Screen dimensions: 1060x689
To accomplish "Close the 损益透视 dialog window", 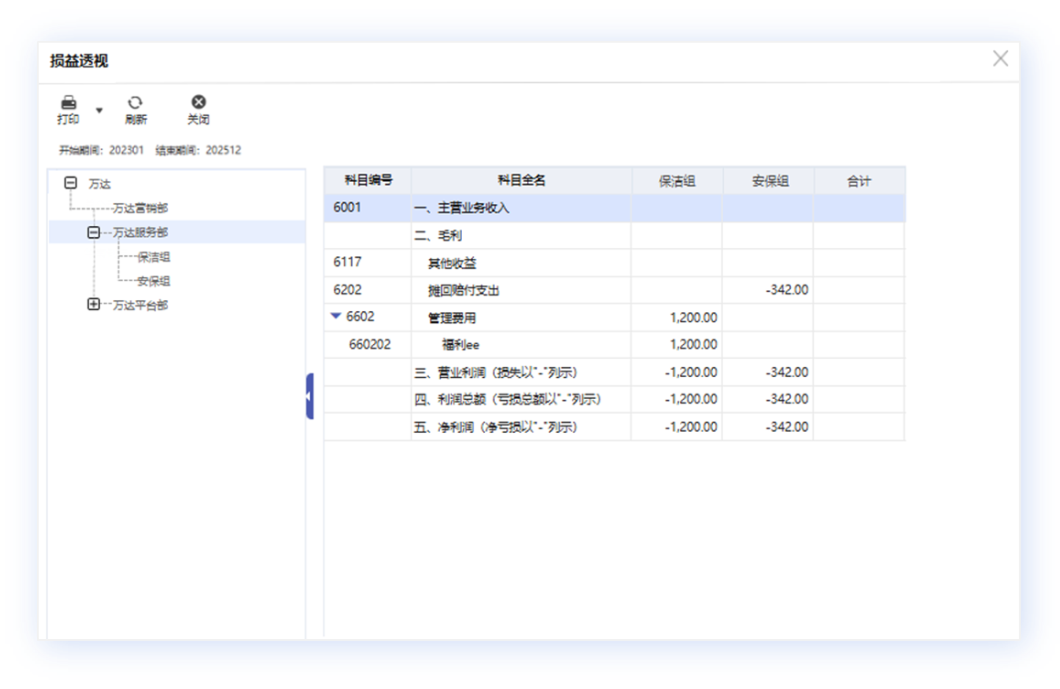I will pos(1000,59).
